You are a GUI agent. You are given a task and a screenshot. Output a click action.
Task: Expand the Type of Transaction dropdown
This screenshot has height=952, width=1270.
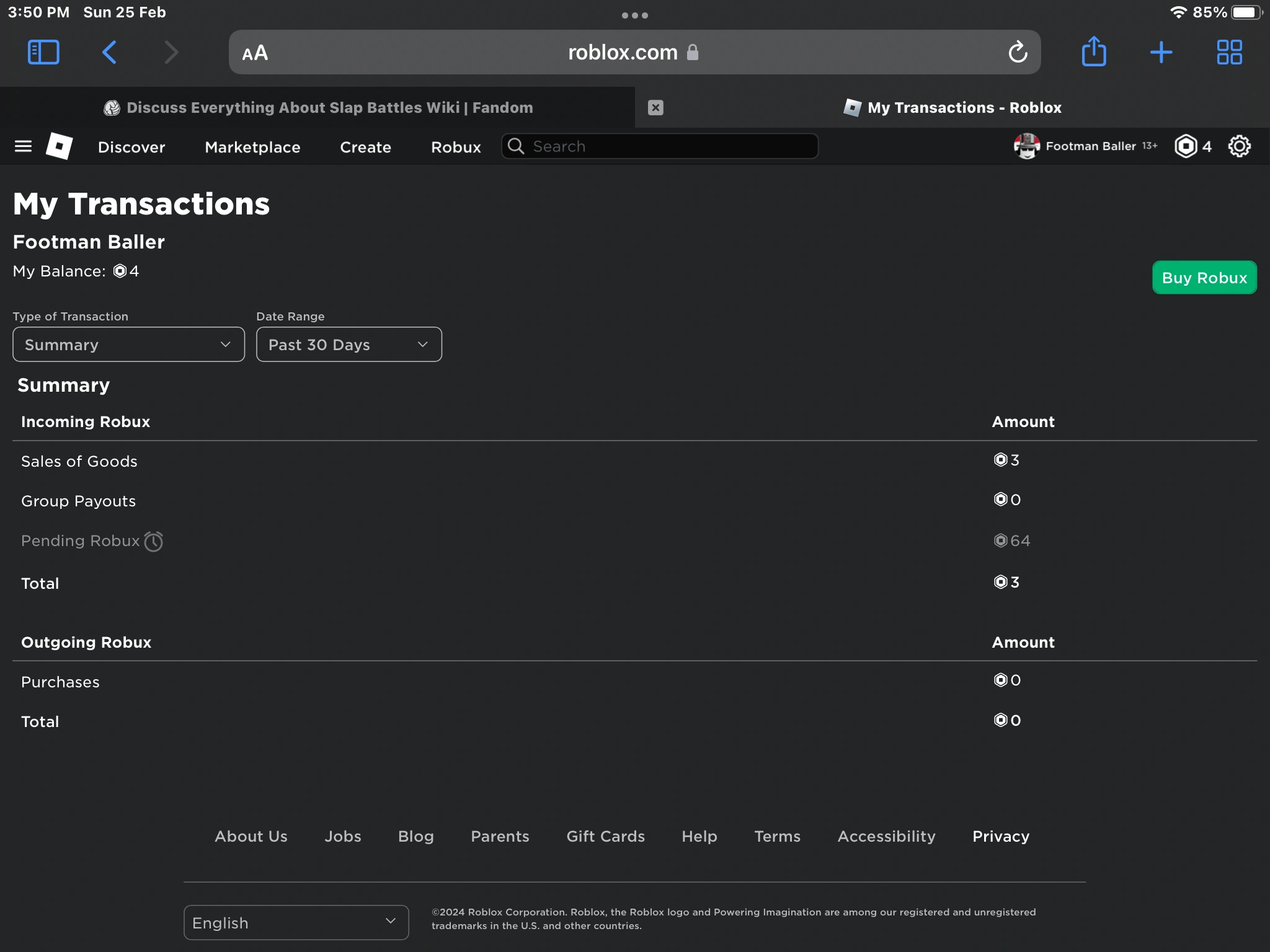tap(128, 345)
